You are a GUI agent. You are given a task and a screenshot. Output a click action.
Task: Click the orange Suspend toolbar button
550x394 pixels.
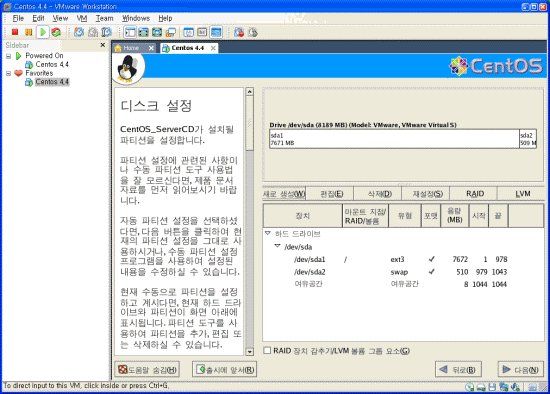coord(29,32)
